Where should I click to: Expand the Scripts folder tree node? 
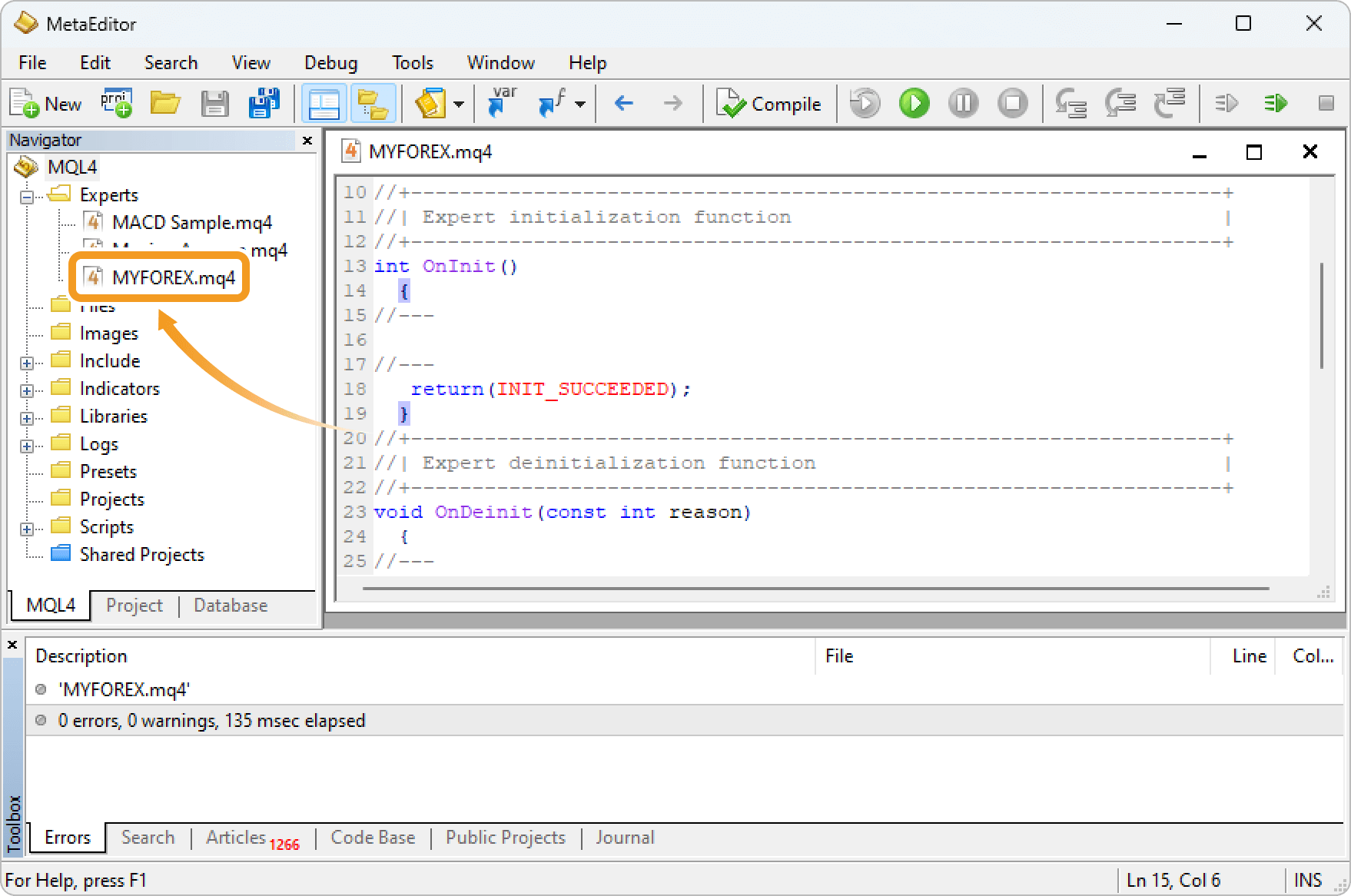click(x=27, y=528)
